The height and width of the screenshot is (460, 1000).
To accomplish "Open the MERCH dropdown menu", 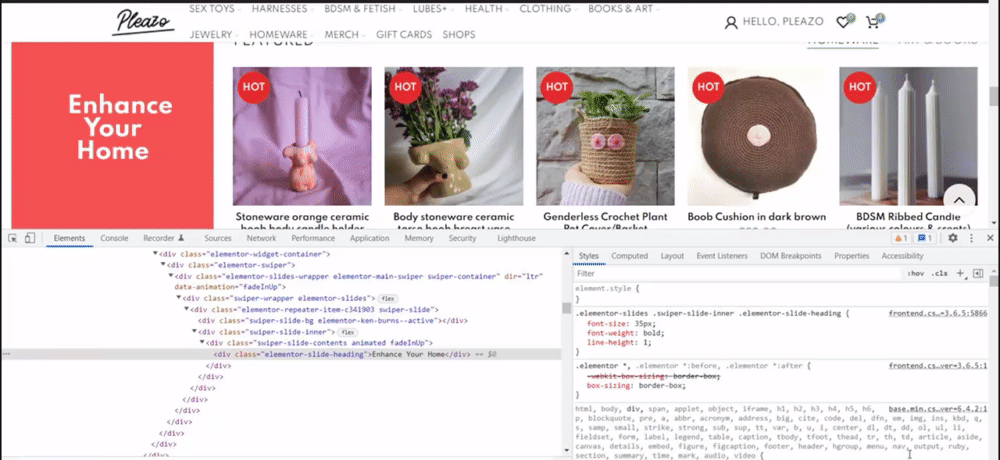I will tap(346, 34).
